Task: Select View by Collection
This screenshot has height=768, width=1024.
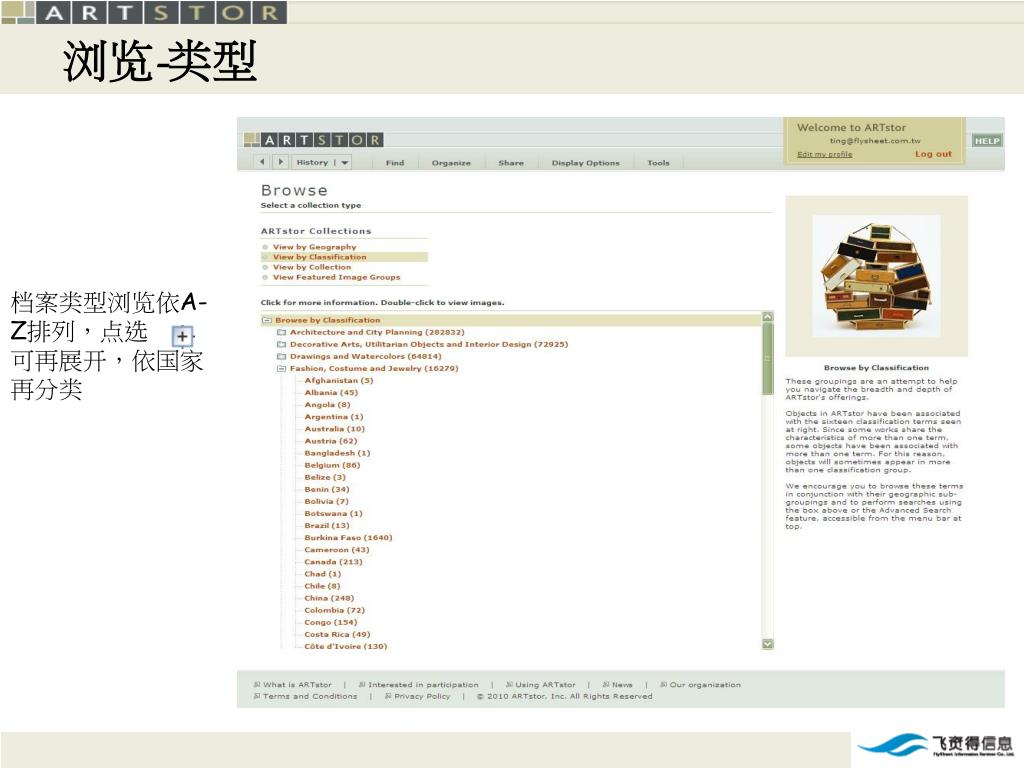Action: [312, 267]
